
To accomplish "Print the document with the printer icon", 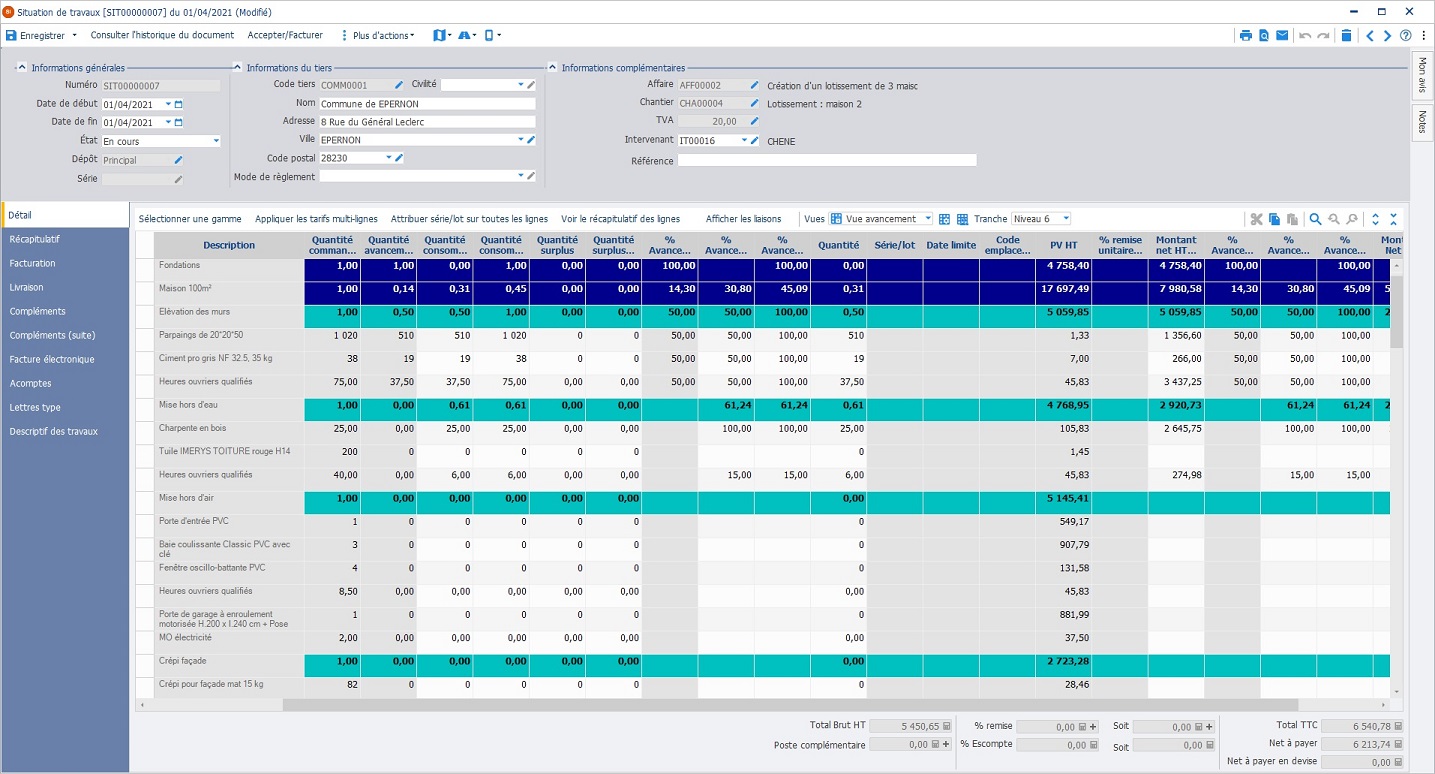I will click(x=1246, y=35).
